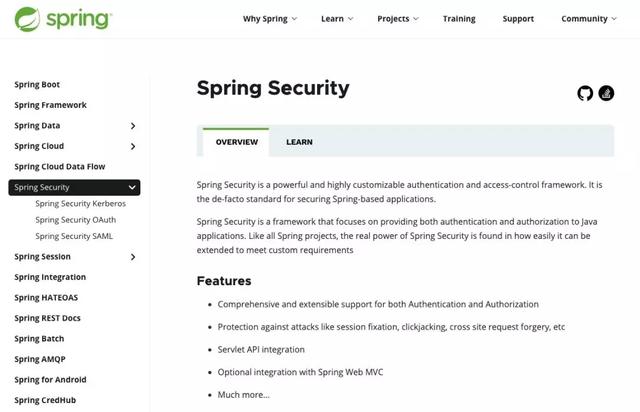Select Spring Boot in the sidebar
This screenshot has height=412, width=640.
click(x=37, y=85)
